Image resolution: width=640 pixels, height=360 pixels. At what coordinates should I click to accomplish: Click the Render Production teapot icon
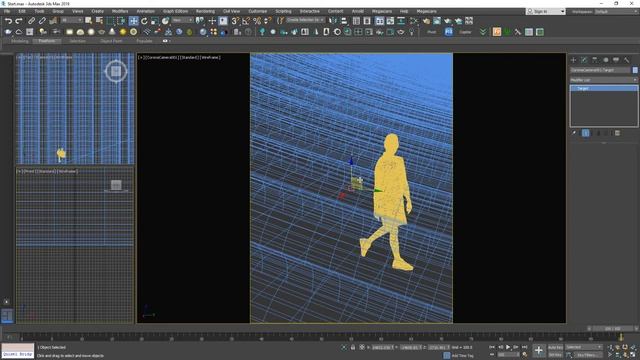point(448,21)
